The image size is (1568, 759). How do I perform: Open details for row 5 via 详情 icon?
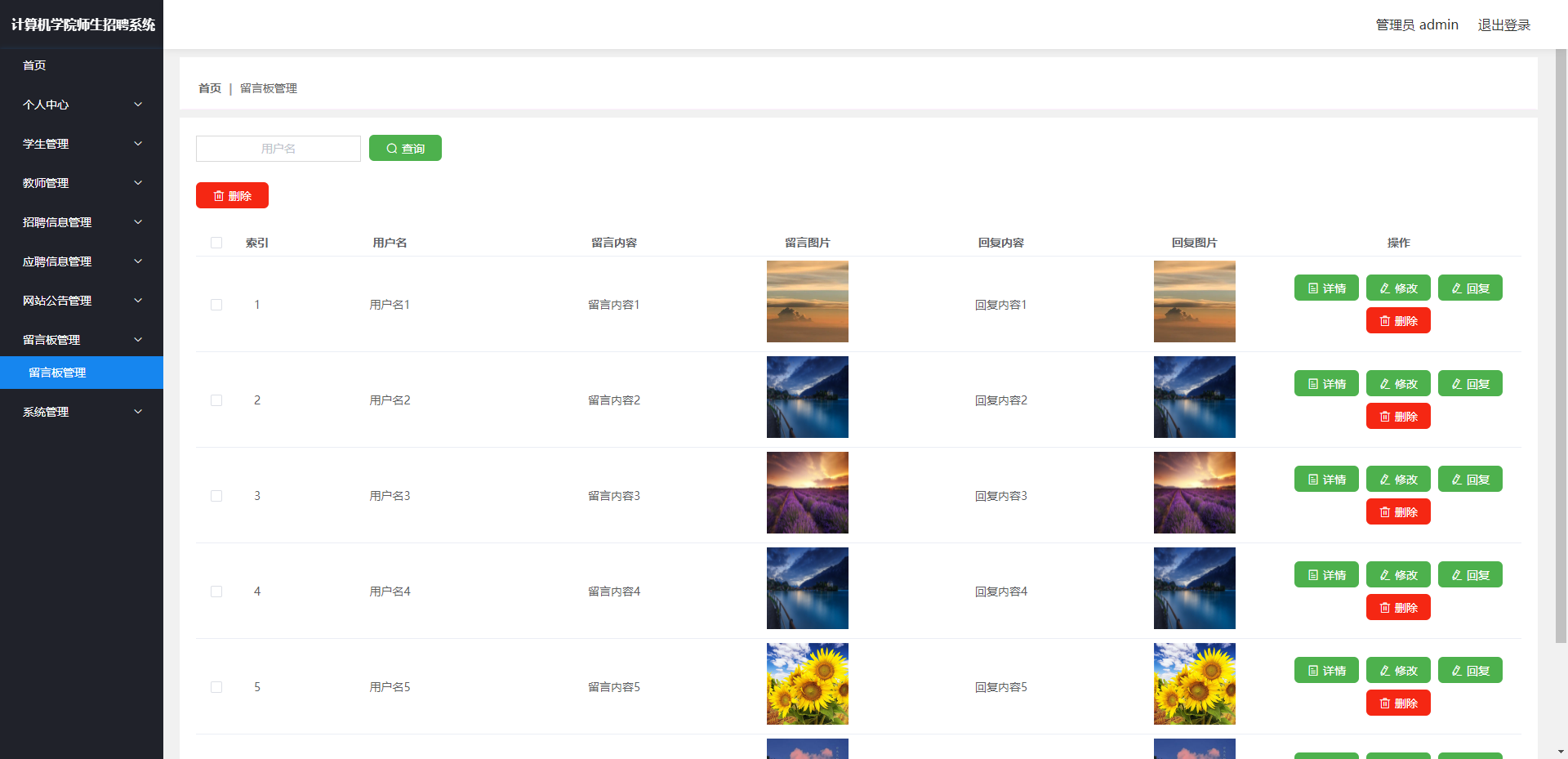click(1313, 671)
